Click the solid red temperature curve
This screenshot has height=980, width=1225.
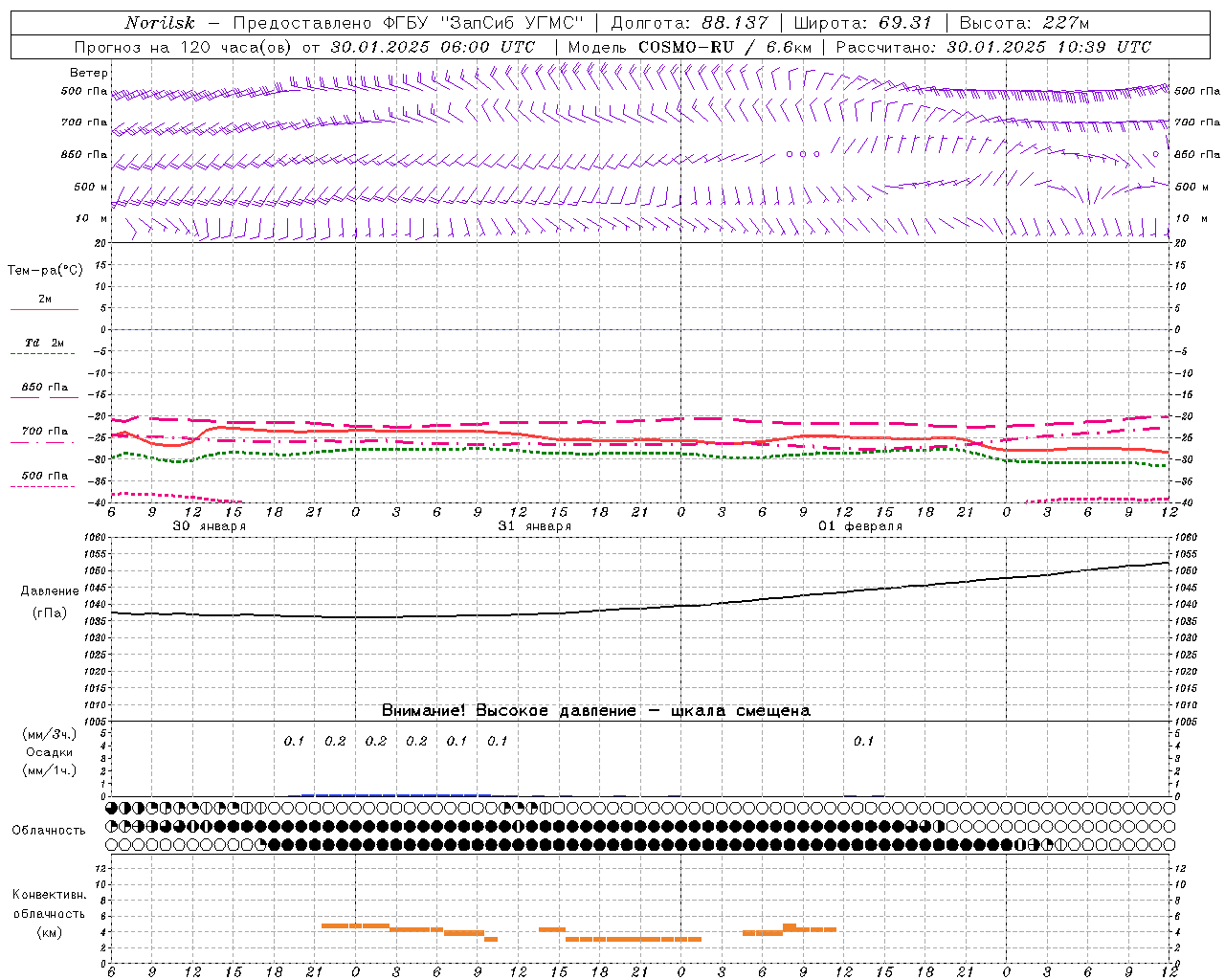coord(641,440)
